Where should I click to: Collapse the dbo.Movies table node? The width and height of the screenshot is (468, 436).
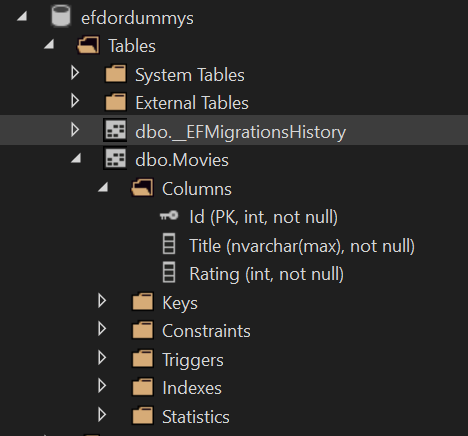[76, 159]
